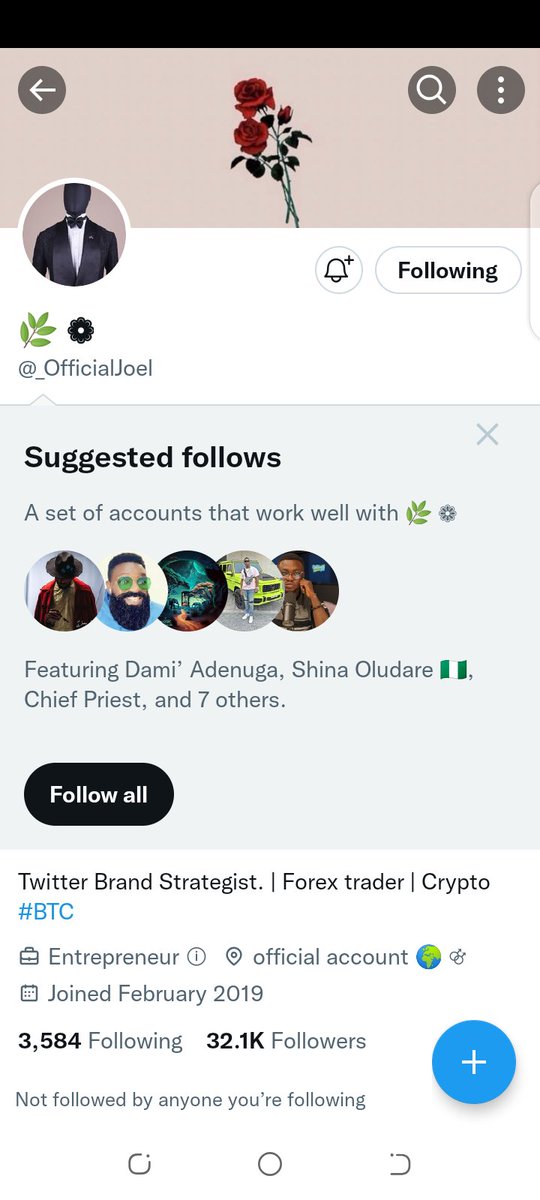540x1200 pixels.
Task: Open the profile avatar picture
Action: pyautogui.click(x=74, y=234)
